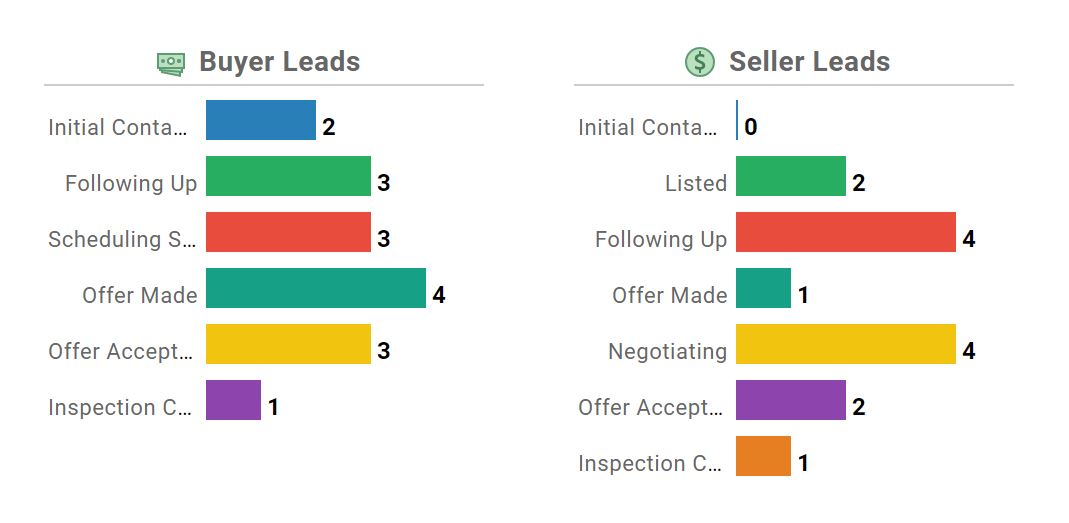Open the Seller Leads heading
The height and width of the screenshot is (523, 1069).
[x=809, y=62]
